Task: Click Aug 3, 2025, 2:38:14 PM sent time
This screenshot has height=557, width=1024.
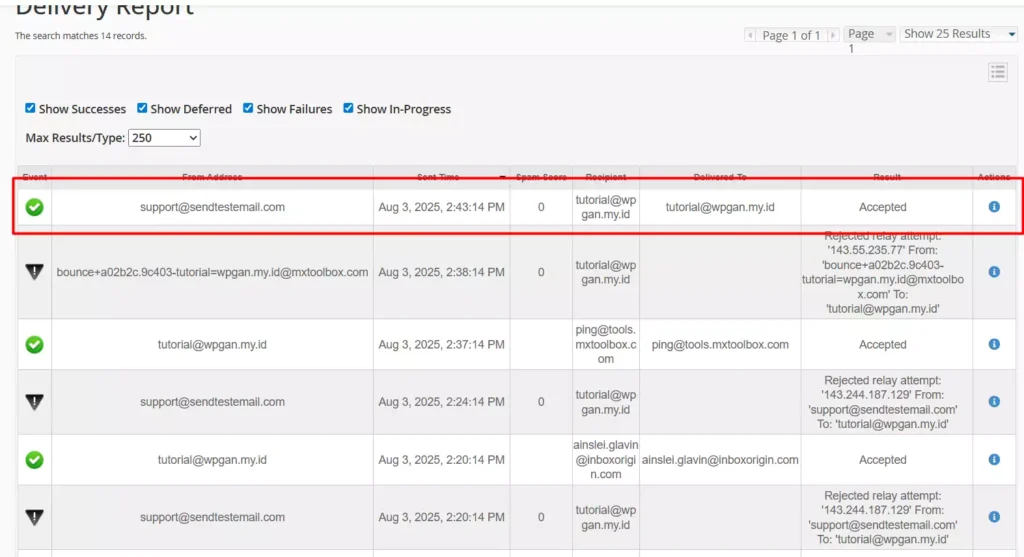Action: 441,272
